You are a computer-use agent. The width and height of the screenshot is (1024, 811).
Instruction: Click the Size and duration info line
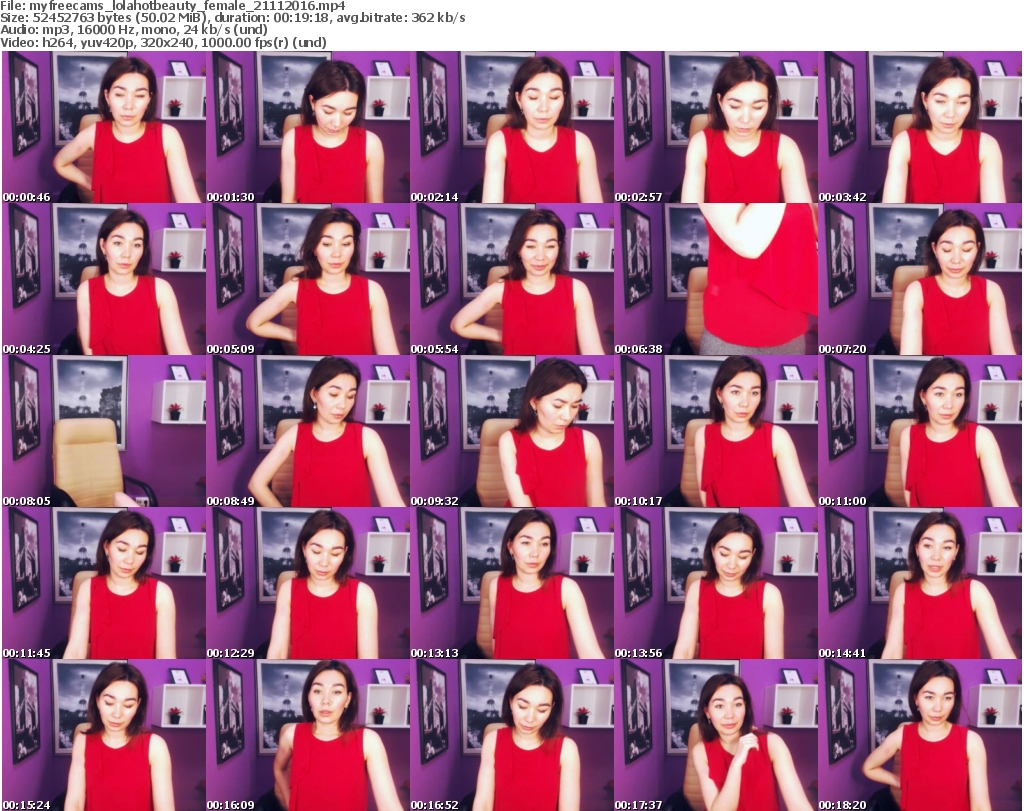pyautogui.click(x=233, y=18)
